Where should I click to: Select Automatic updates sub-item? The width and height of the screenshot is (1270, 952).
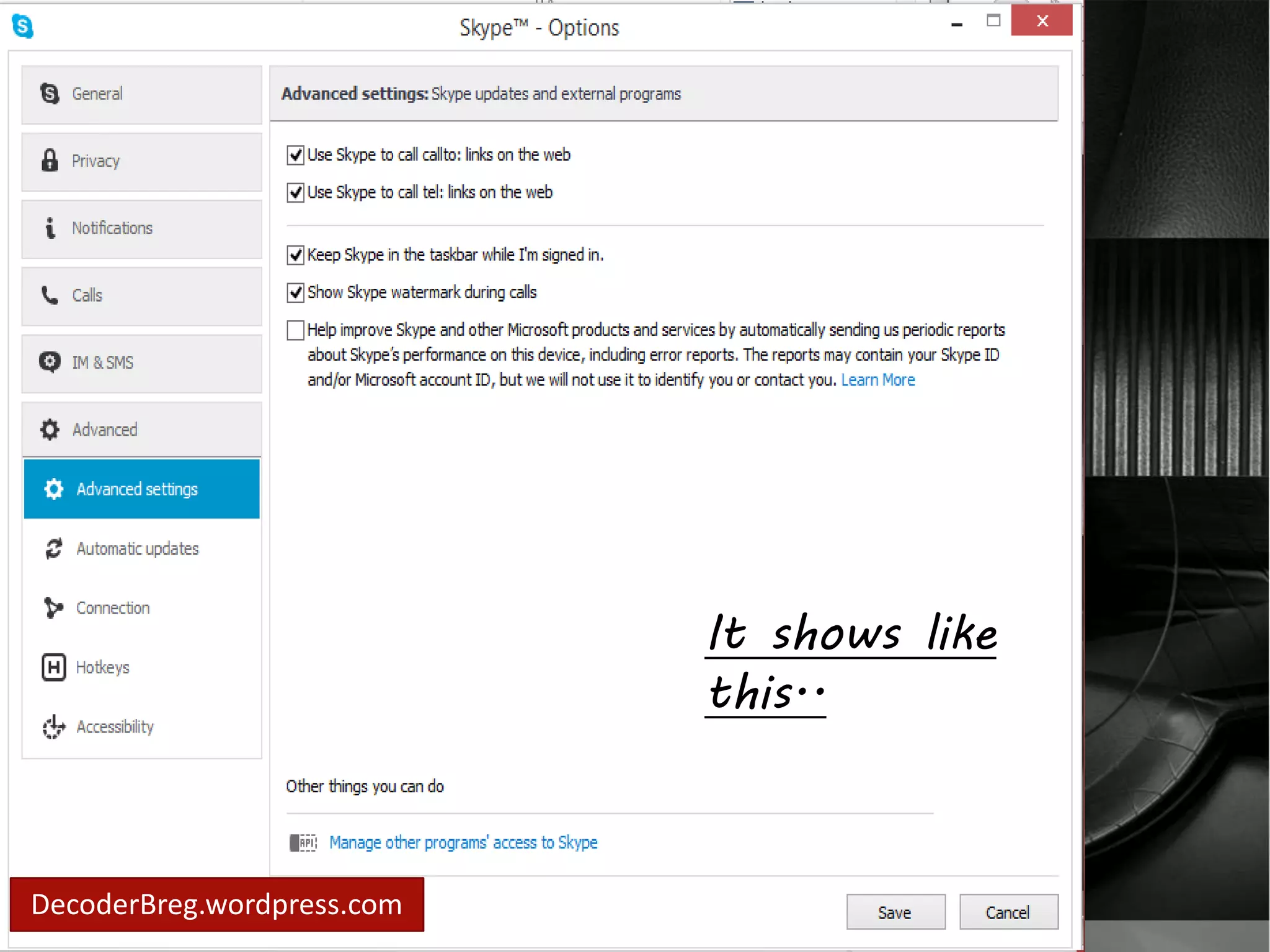pos(142,549)
